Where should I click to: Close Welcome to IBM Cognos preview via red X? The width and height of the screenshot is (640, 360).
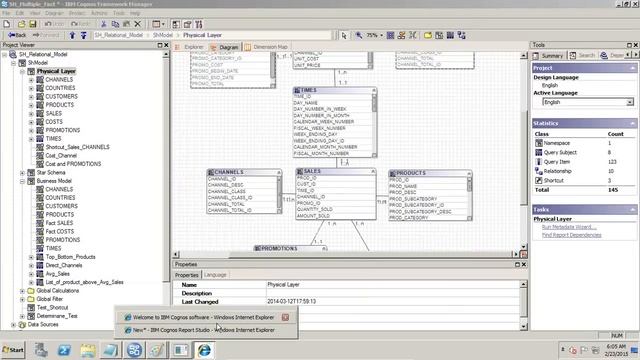pyautogui.click(x=285, y=317)
